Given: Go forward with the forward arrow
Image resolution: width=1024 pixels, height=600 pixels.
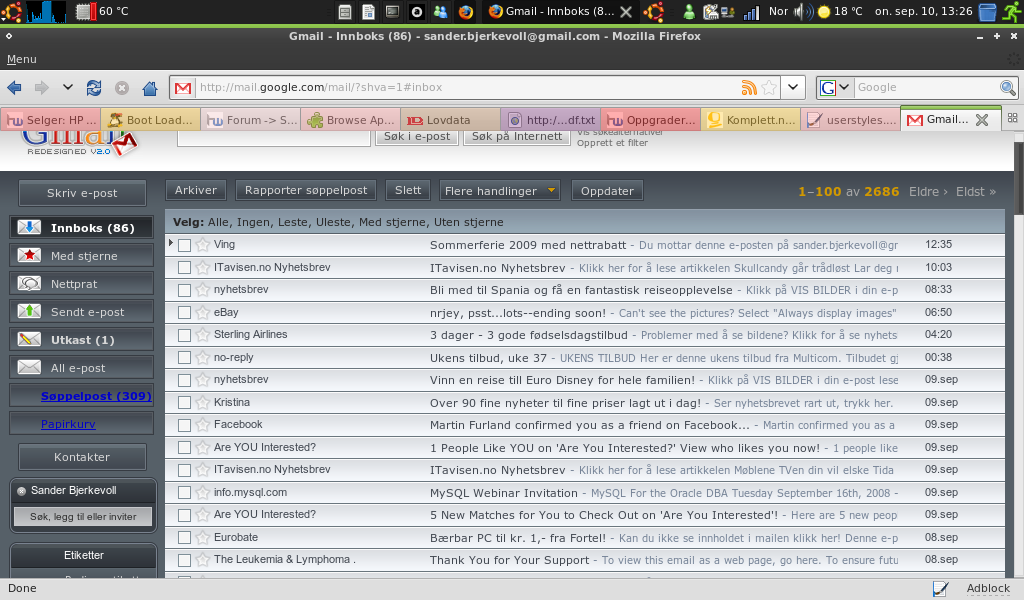Looking at the screenshot, I should tap(42, 87).
